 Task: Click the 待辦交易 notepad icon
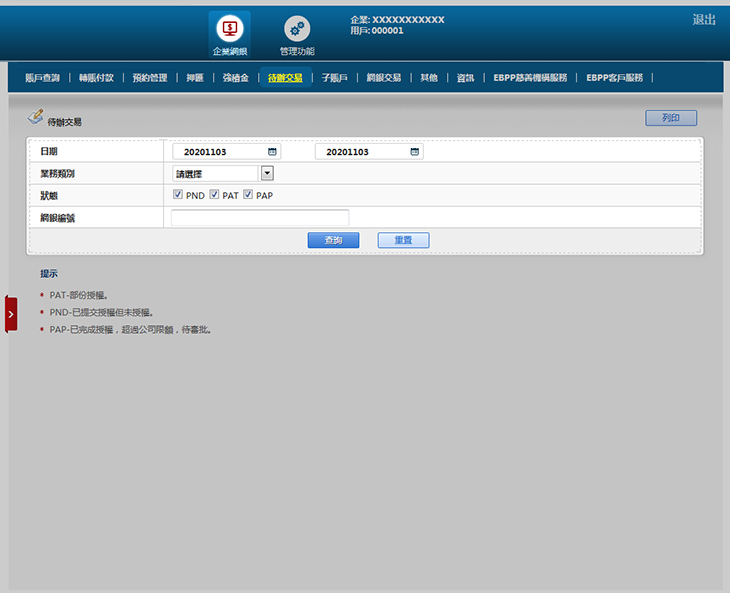pyautogui.click(x=36, y=117)
